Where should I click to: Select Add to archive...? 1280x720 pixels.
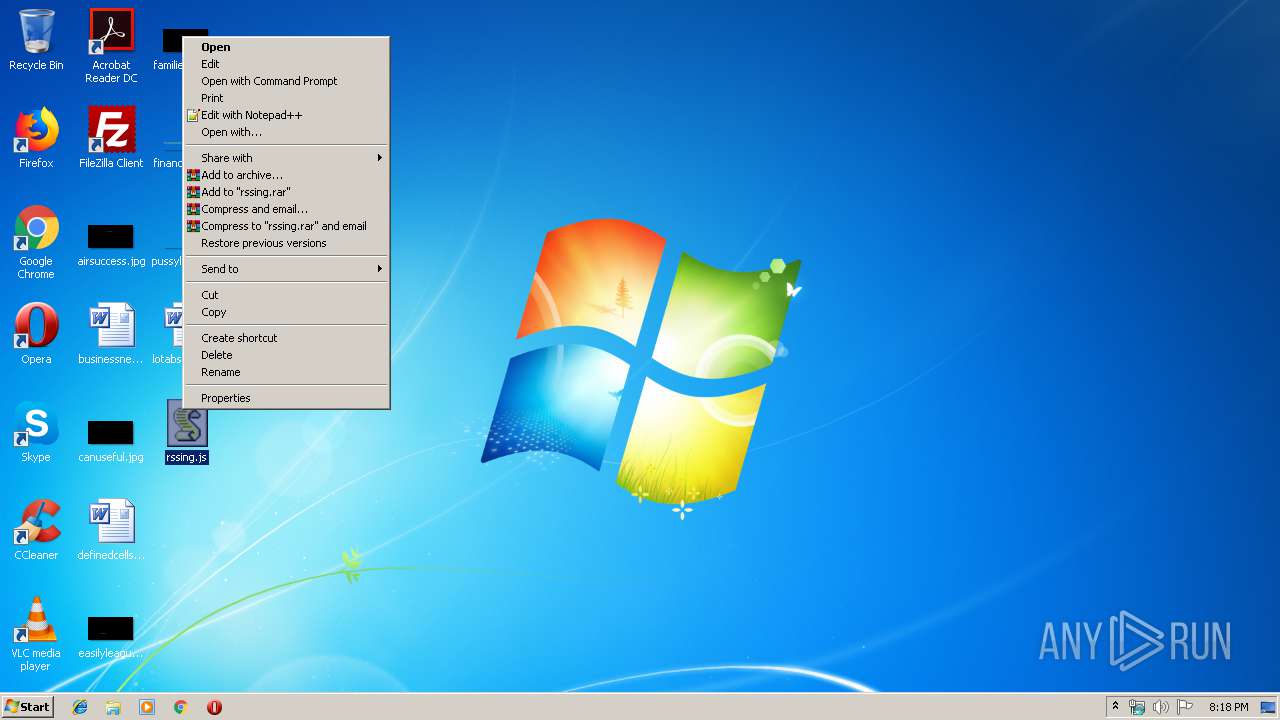coord(286,175)
